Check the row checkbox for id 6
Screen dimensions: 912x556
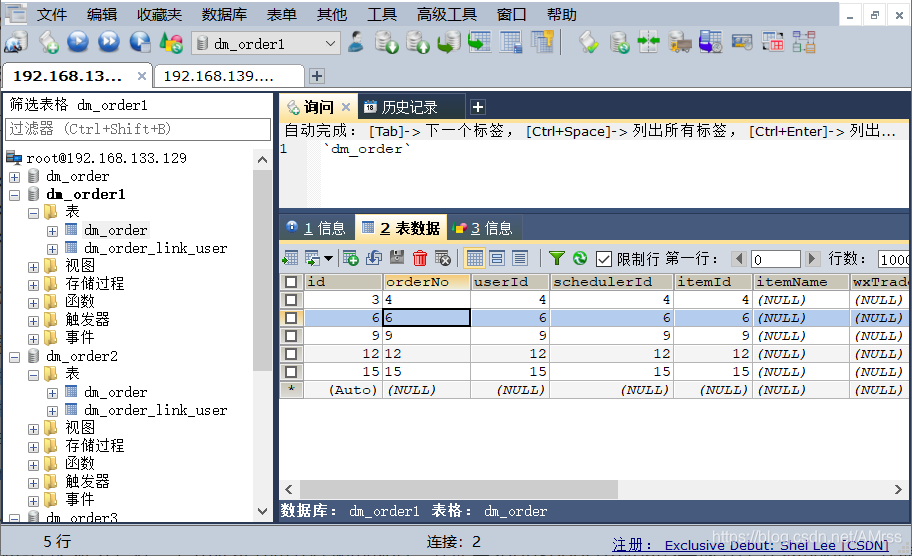[291, 318]
